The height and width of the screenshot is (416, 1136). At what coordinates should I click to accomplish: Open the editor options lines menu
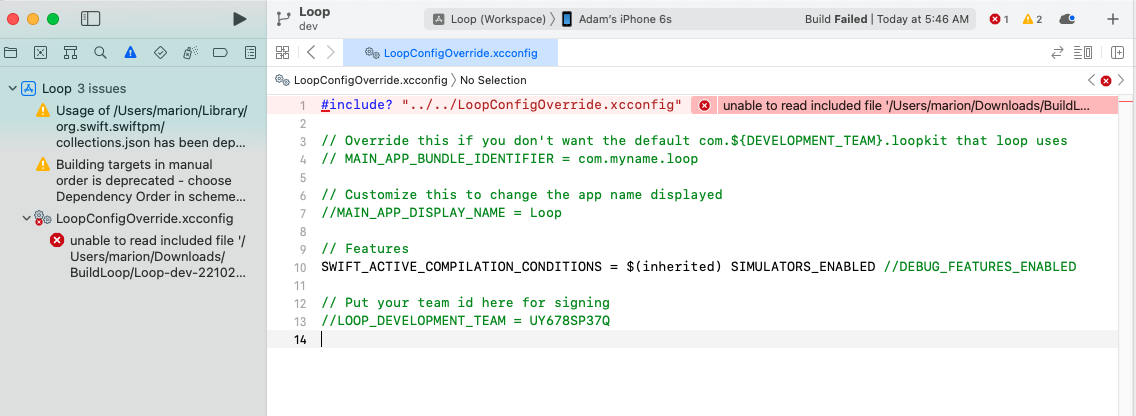(x=1083, y=52)
